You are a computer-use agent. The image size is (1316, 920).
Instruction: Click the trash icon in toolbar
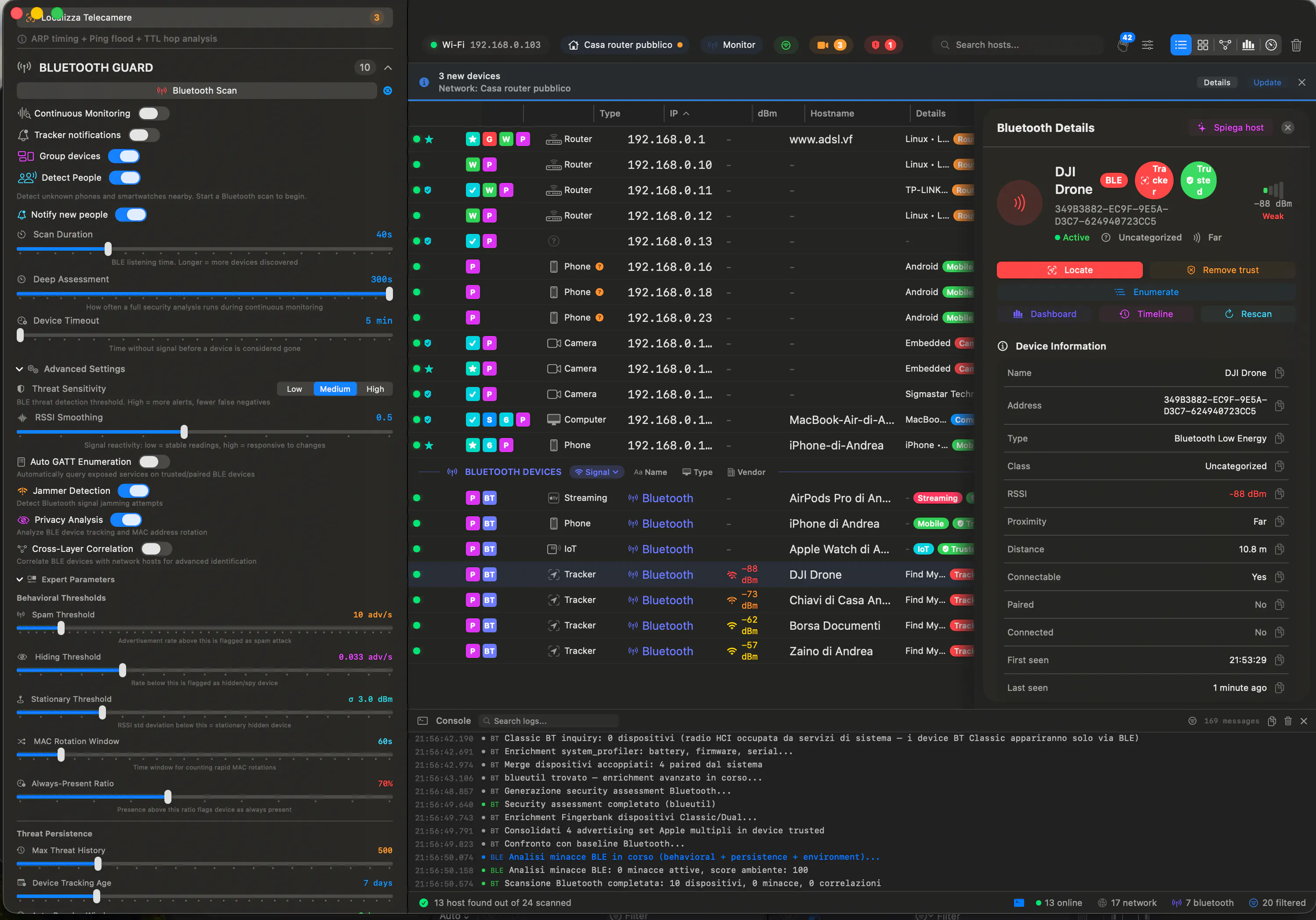pos(1296,45)
